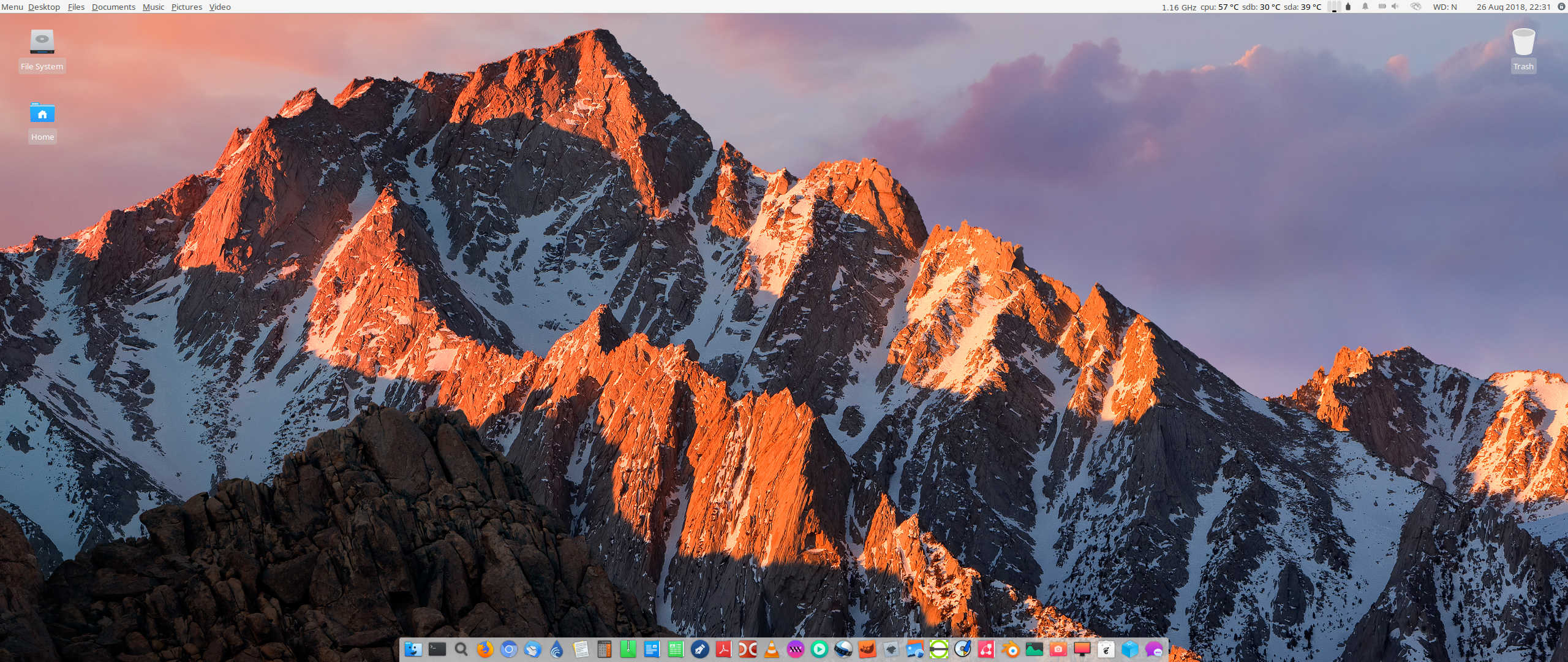The width and height of the screenshot is (1568, 662).
Task: Open the helmet-shaped OpenShot video editor icon
Action: (x=843, y=649)
